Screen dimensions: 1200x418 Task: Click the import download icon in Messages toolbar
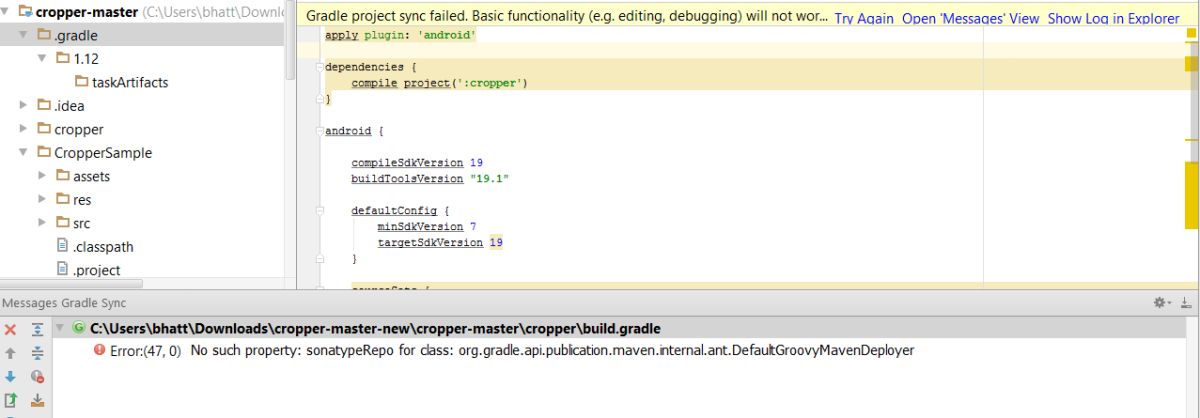[x=37, y=401]
